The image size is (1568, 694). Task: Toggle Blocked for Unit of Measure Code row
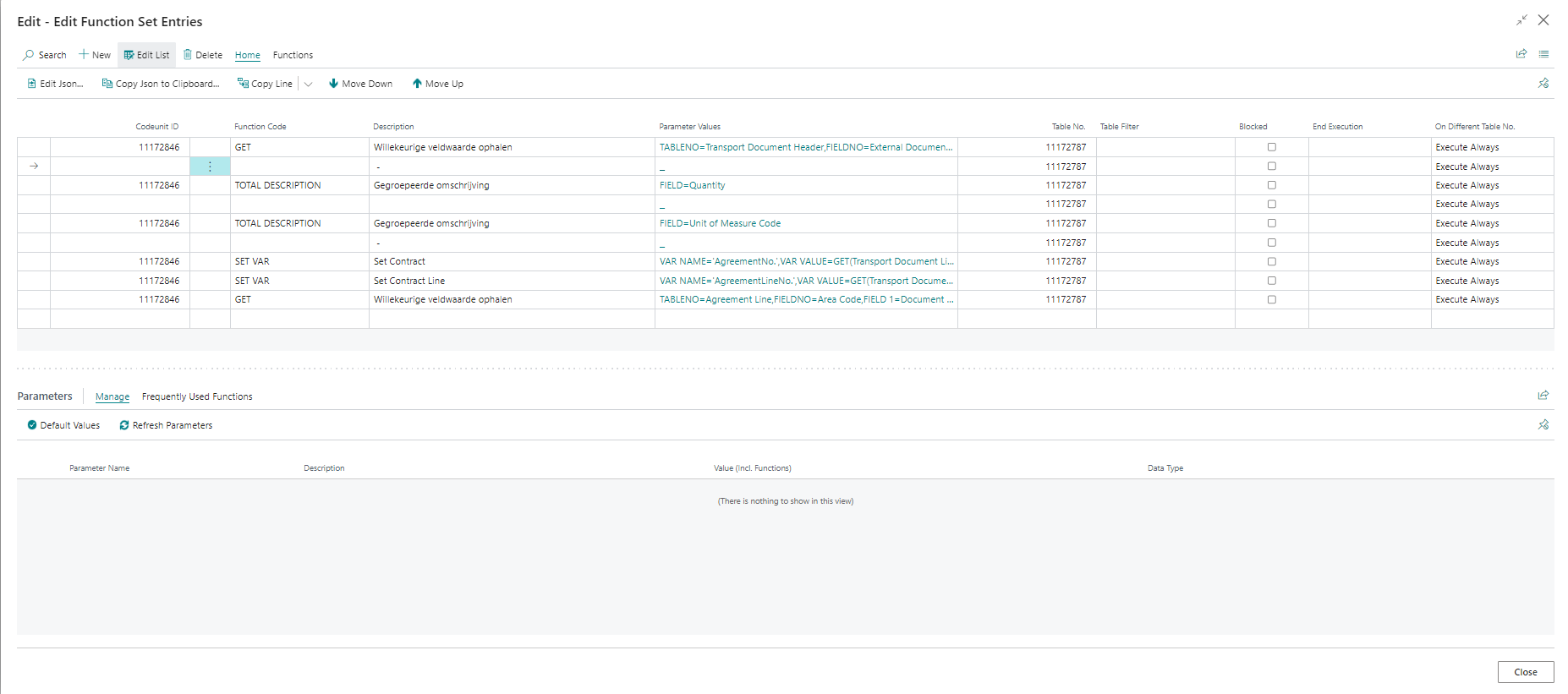click(x=1271, y=223)
